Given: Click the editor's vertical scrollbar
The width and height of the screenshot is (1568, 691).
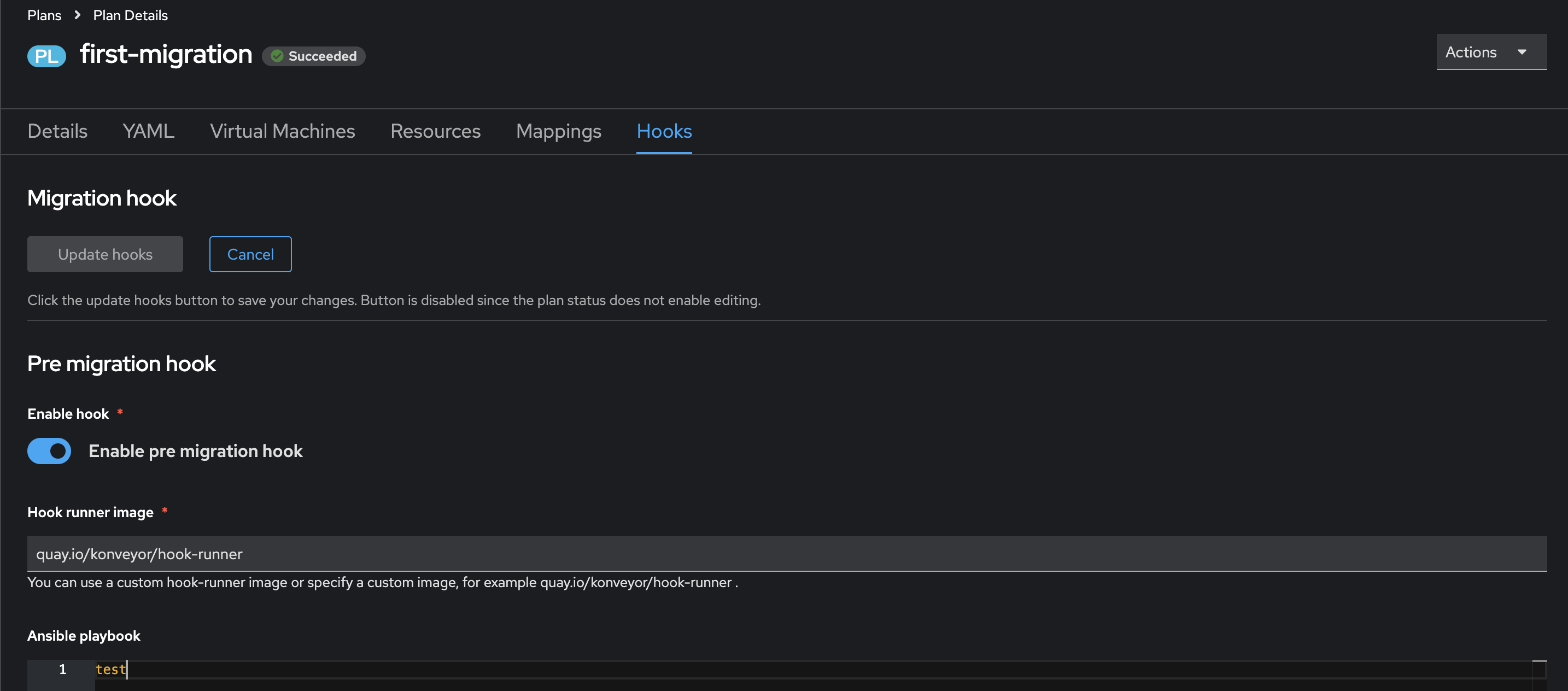Looking at the screenshot, I should 1540,675.
